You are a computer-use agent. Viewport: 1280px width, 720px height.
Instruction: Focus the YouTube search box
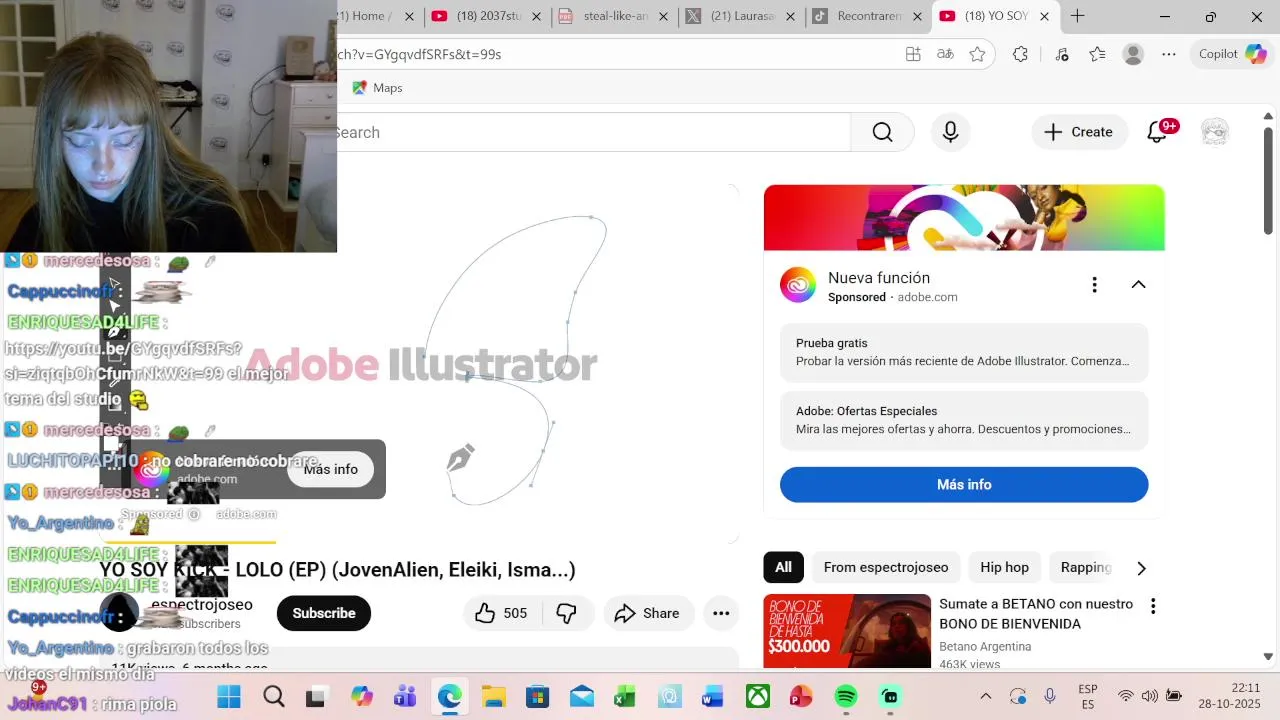point(593,132)
